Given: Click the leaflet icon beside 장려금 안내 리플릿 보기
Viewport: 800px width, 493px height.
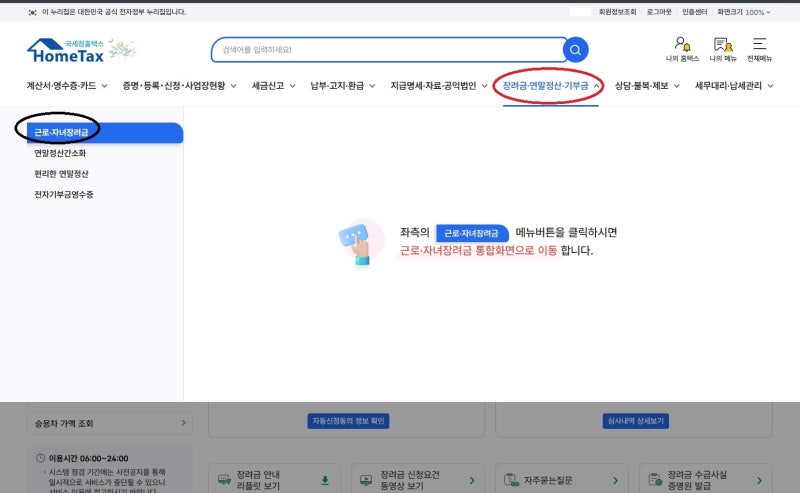Looking at the screenshot, I should coord(224,480).
